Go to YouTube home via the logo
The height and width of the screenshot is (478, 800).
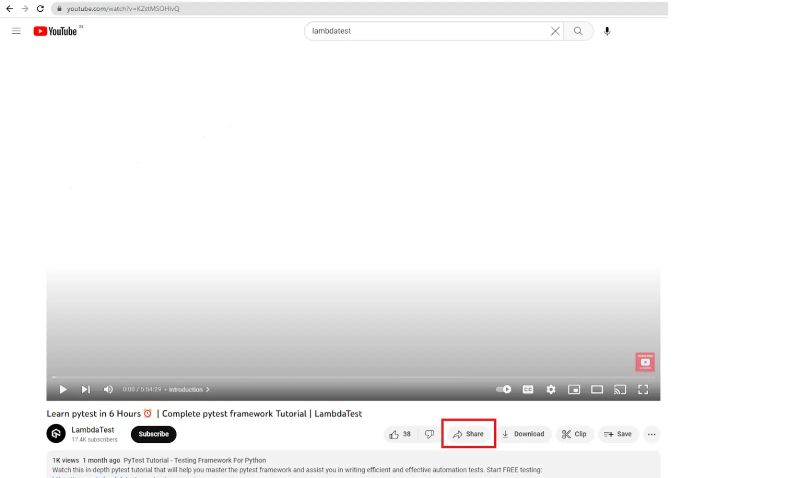click(x=55, y=31)
